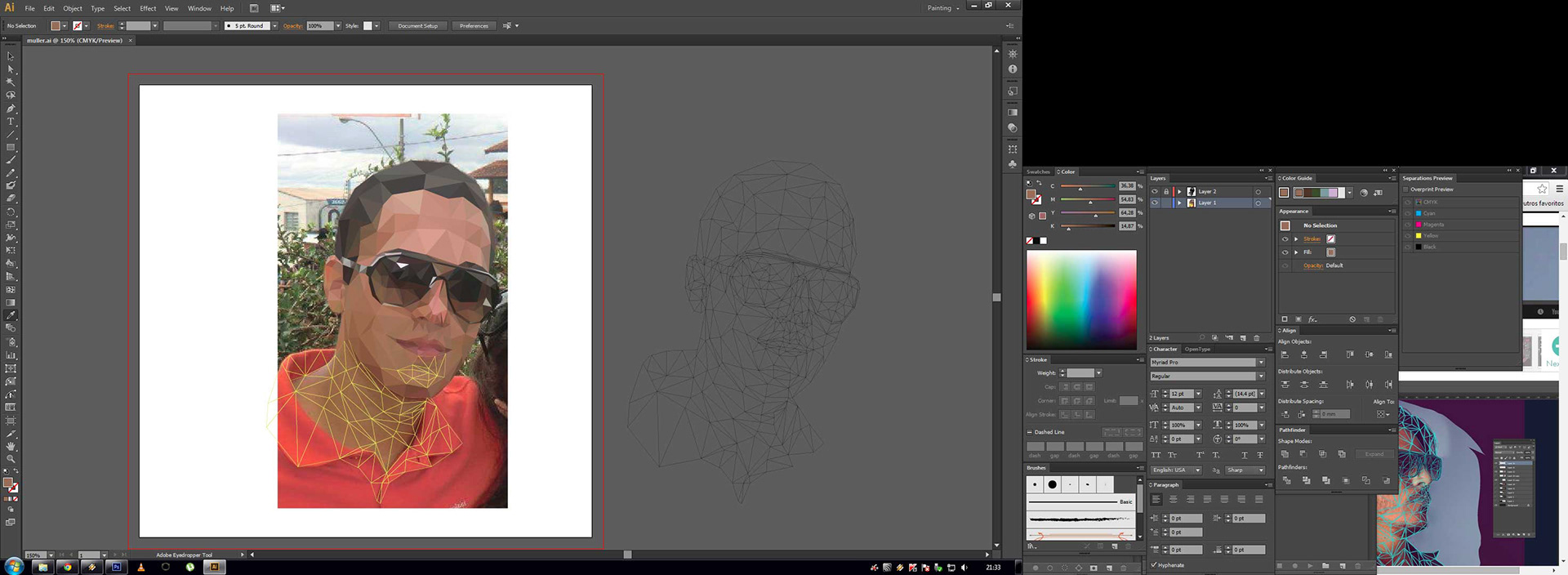
Task: Toggle Stroke visibility eye in Appearance panel
Action: pos(1285,239)
